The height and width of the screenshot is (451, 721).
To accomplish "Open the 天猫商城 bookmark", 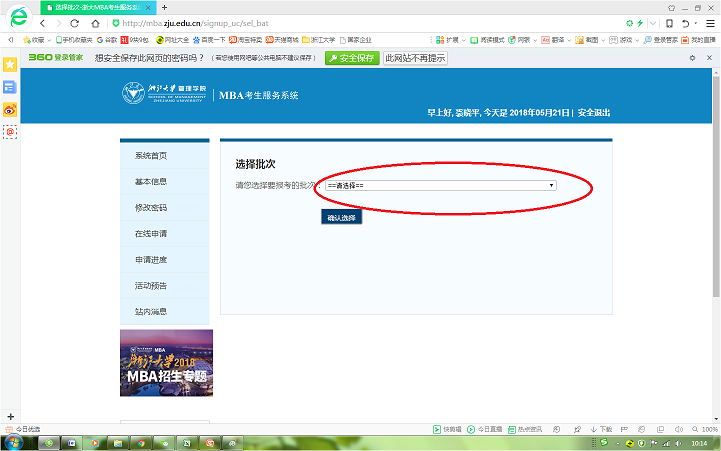I will coord(282,40).
